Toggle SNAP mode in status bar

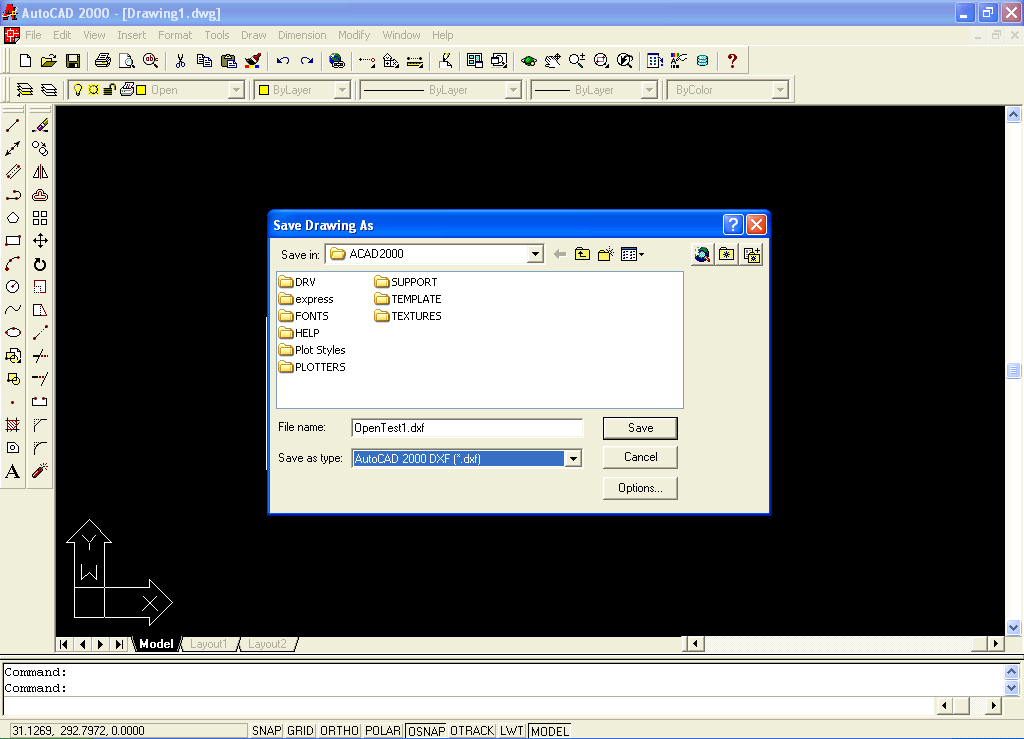[x=266, y=731]
